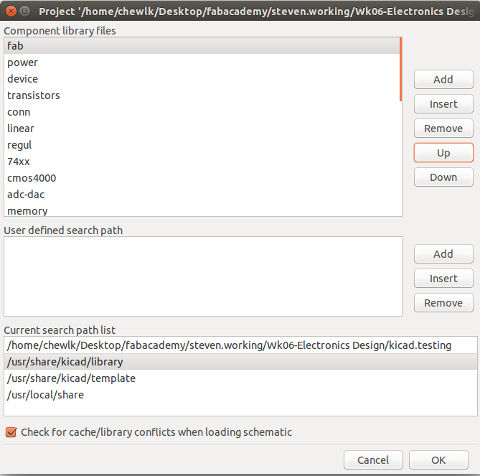
Task: Click Remove for component library files
Action: pyautogui.click(x=443, y=128)
